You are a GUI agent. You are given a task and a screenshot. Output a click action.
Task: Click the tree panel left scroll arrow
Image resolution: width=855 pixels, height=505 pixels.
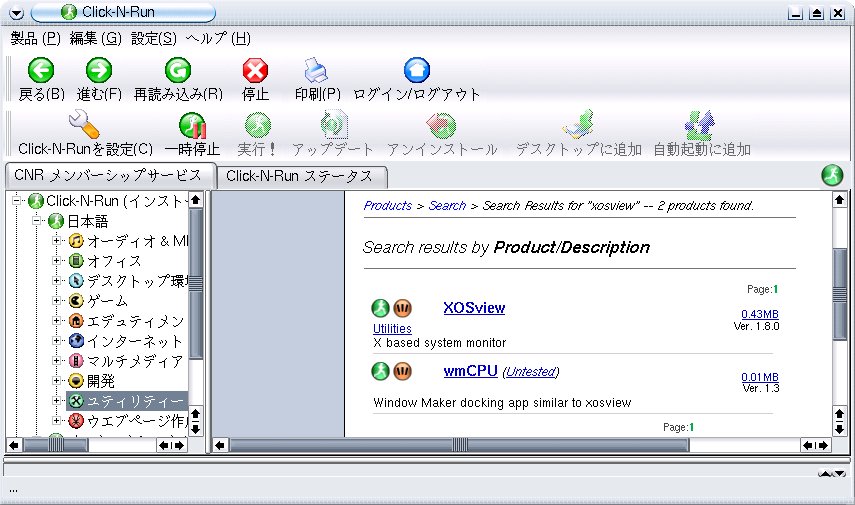coord(14,446)
